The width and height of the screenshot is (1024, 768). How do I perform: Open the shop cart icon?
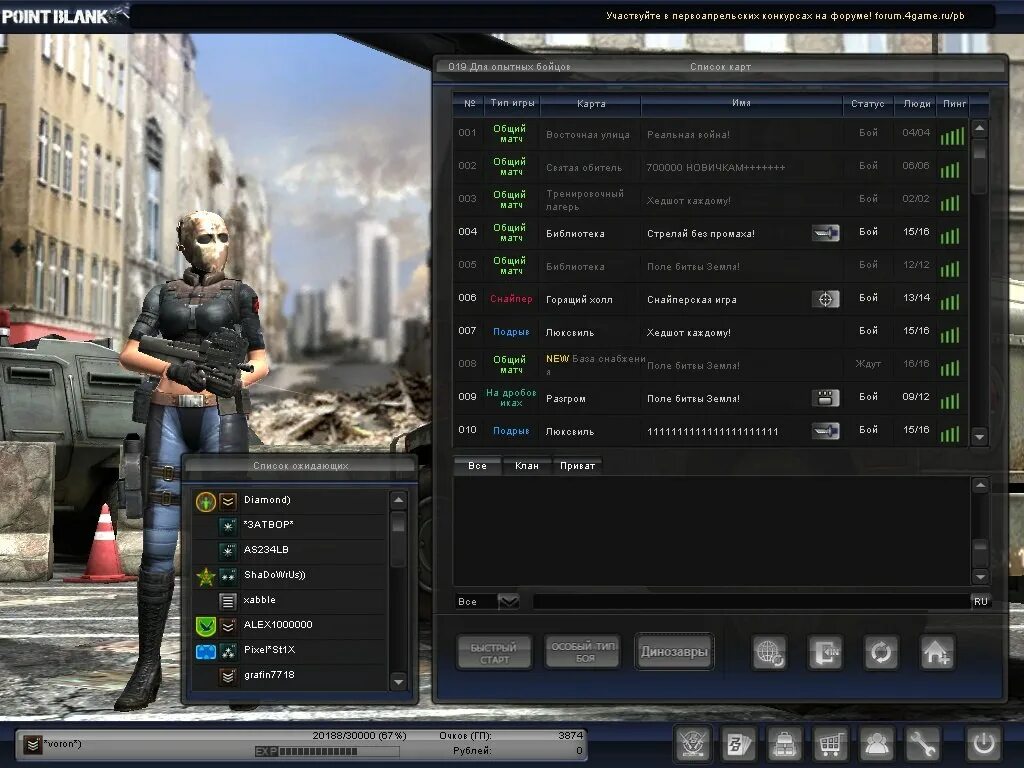click(829, 744)
